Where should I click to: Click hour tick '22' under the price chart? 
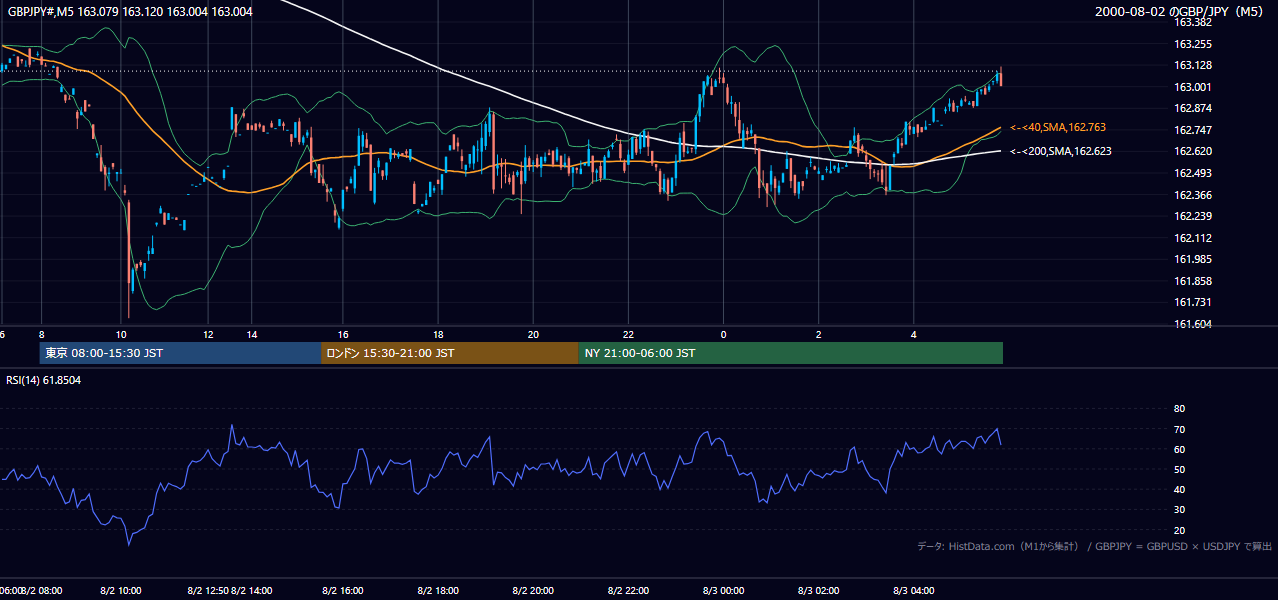(x=628, y=334)
